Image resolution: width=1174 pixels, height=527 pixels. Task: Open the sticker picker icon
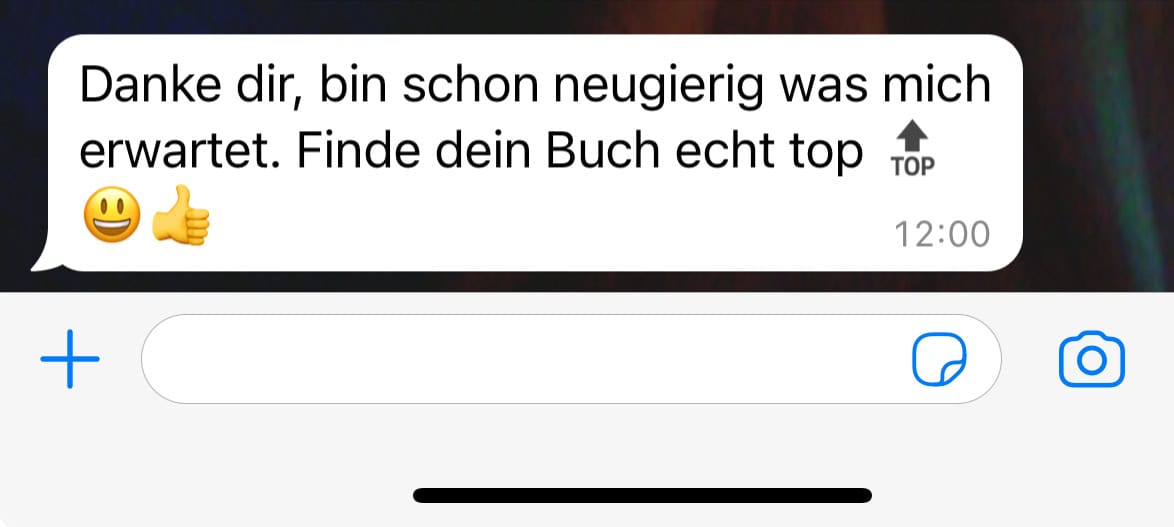pyautogui.click(x=939, y=359)
